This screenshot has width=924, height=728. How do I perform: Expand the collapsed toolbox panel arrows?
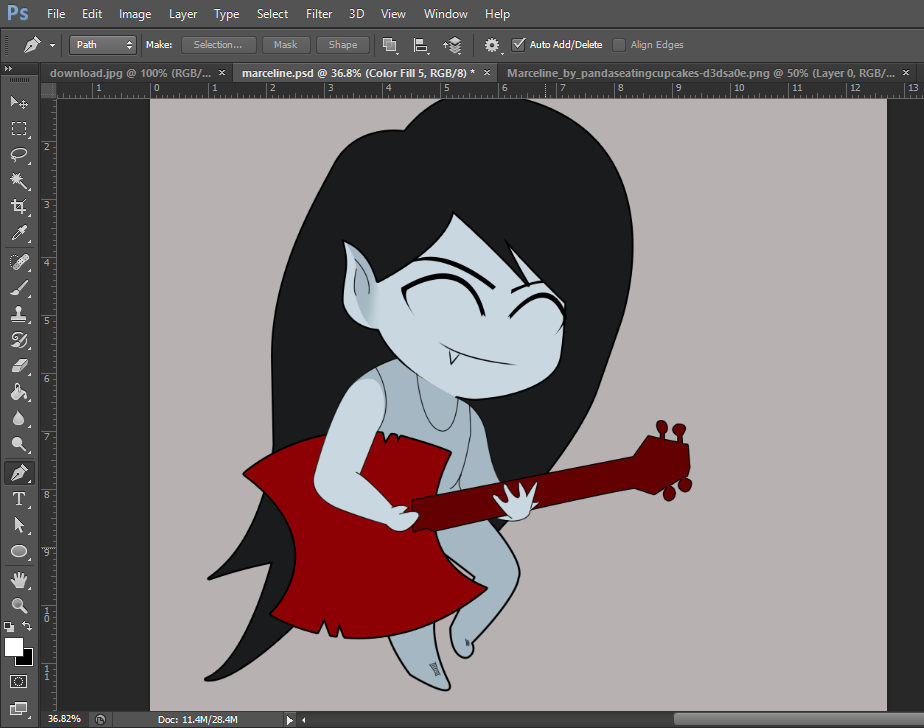(8, 68)
